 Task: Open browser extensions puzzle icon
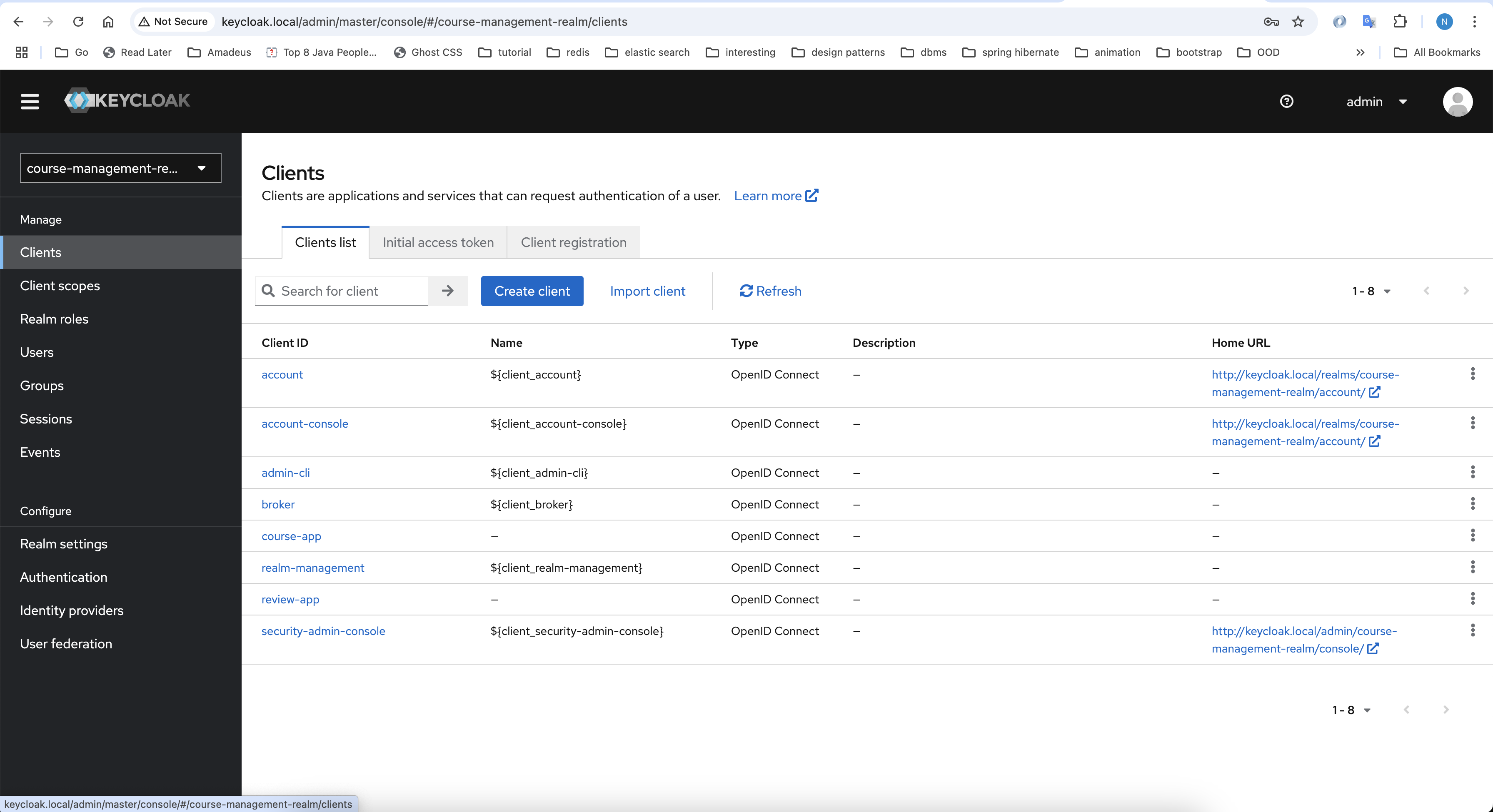pos(1400,21)
